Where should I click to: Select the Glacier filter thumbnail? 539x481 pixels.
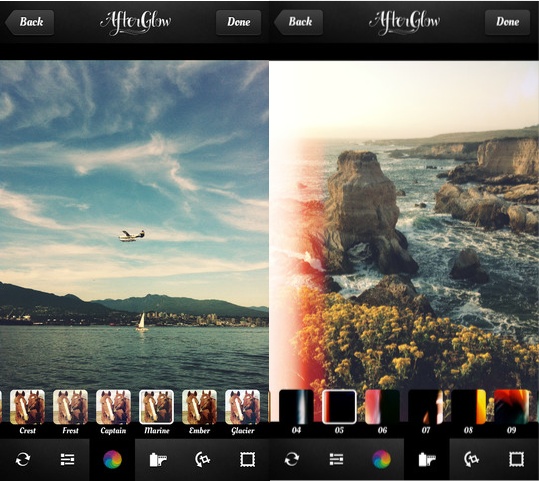click(x=242, y=407)
